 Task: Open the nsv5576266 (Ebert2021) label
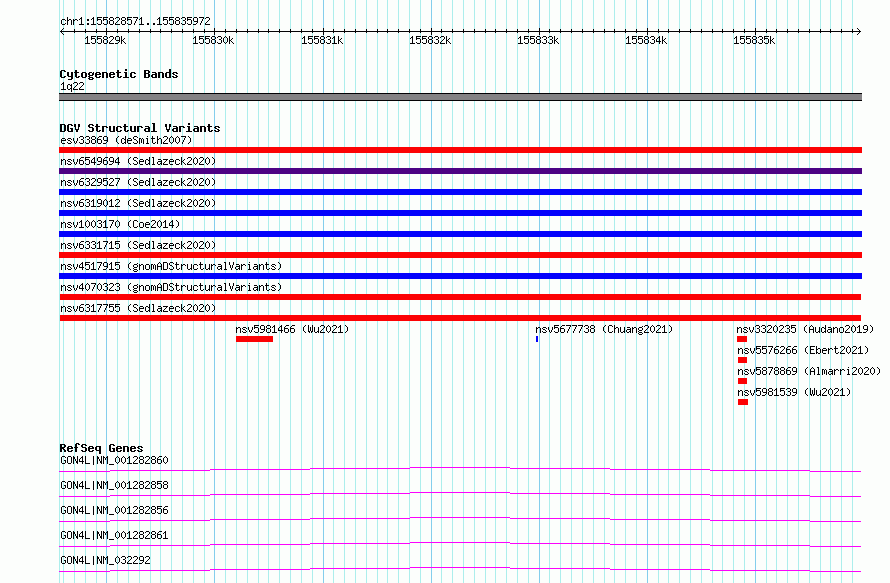pos(803,350)
